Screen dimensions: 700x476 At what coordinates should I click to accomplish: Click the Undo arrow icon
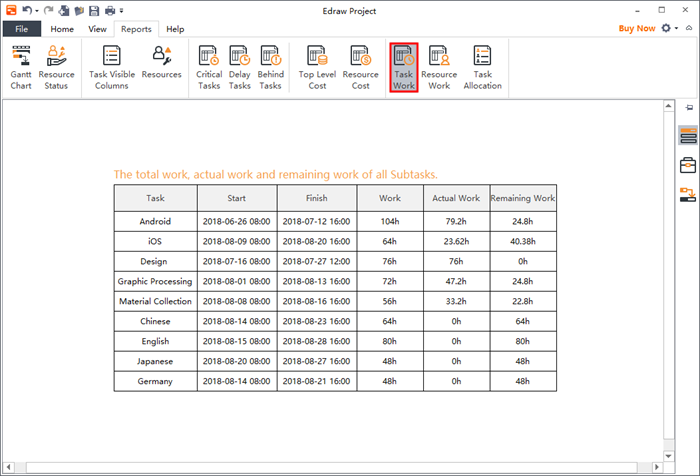pos(27,10)
